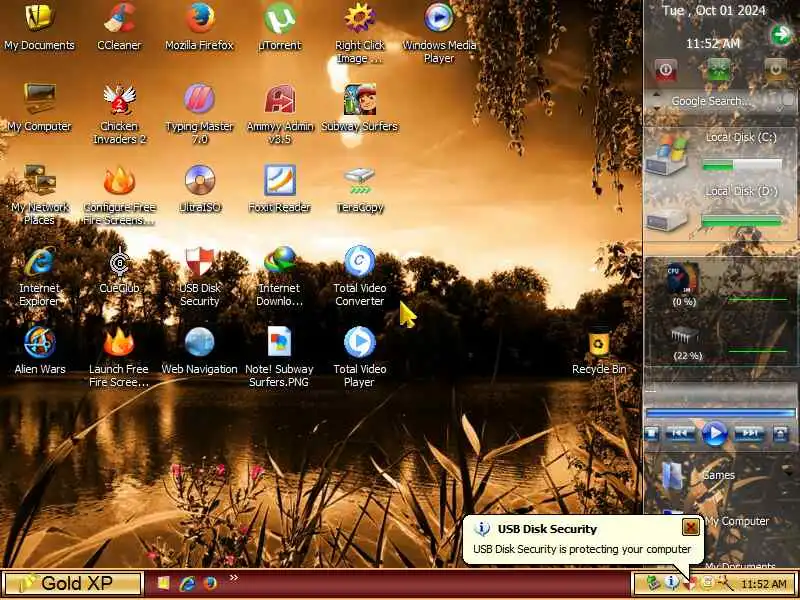Open the Recycle Bin
800x600 pixels.
(598, 351)
